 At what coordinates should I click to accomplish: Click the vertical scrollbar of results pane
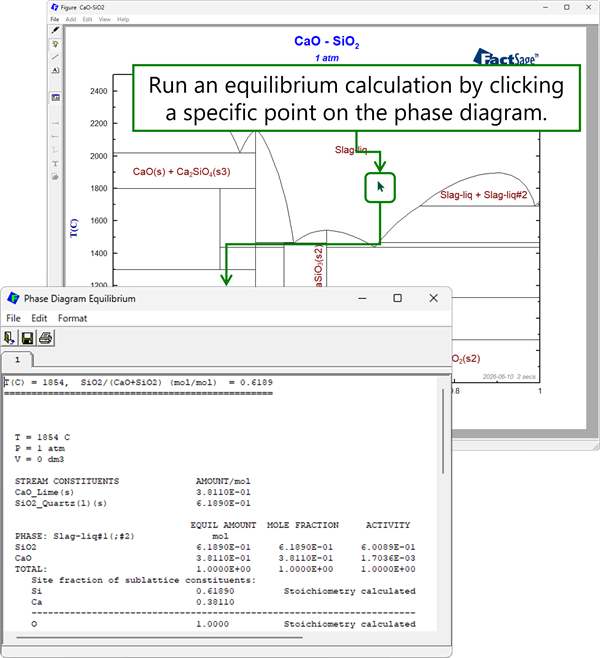443,431
